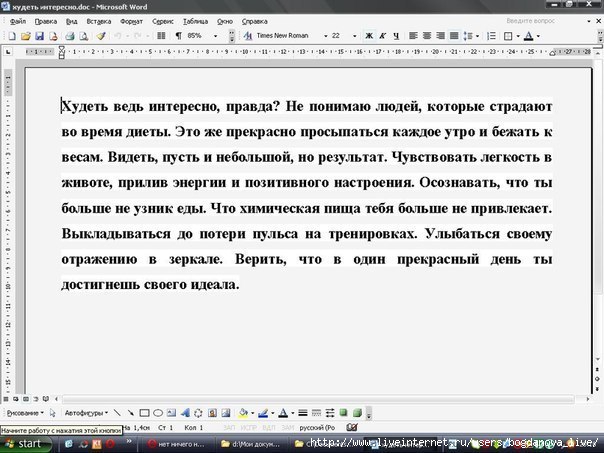604x453 pixels.
Task: Open the Dash Style options
Action: click(316, 413)
